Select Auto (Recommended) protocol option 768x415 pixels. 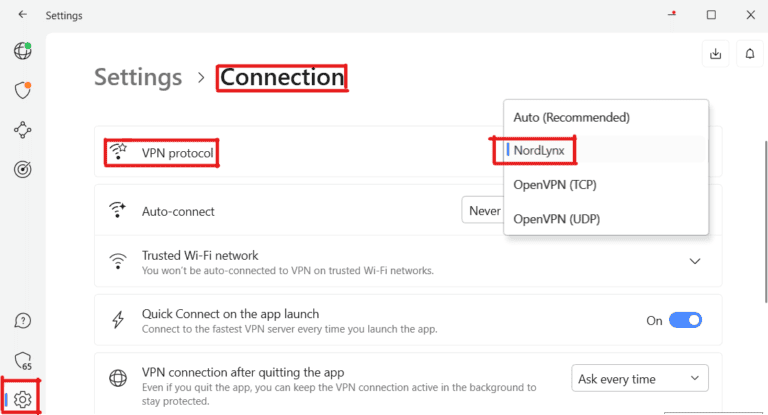(571, 117)
